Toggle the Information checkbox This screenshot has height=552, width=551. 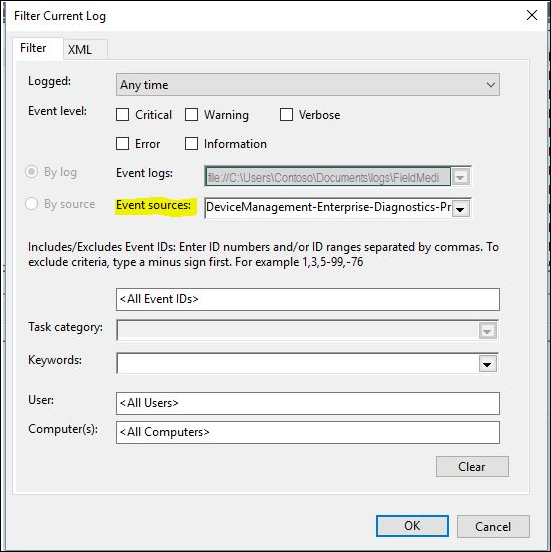(x=192, y=144)
